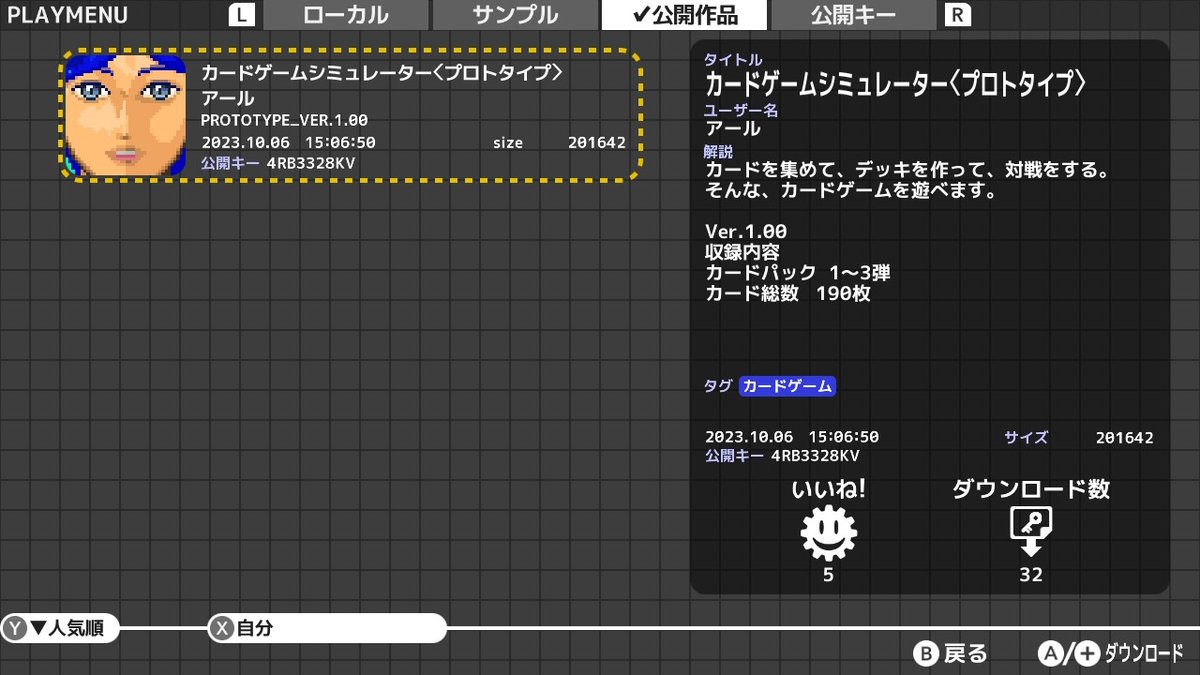Click the いいね! smiley gear icon

[829, 532]
